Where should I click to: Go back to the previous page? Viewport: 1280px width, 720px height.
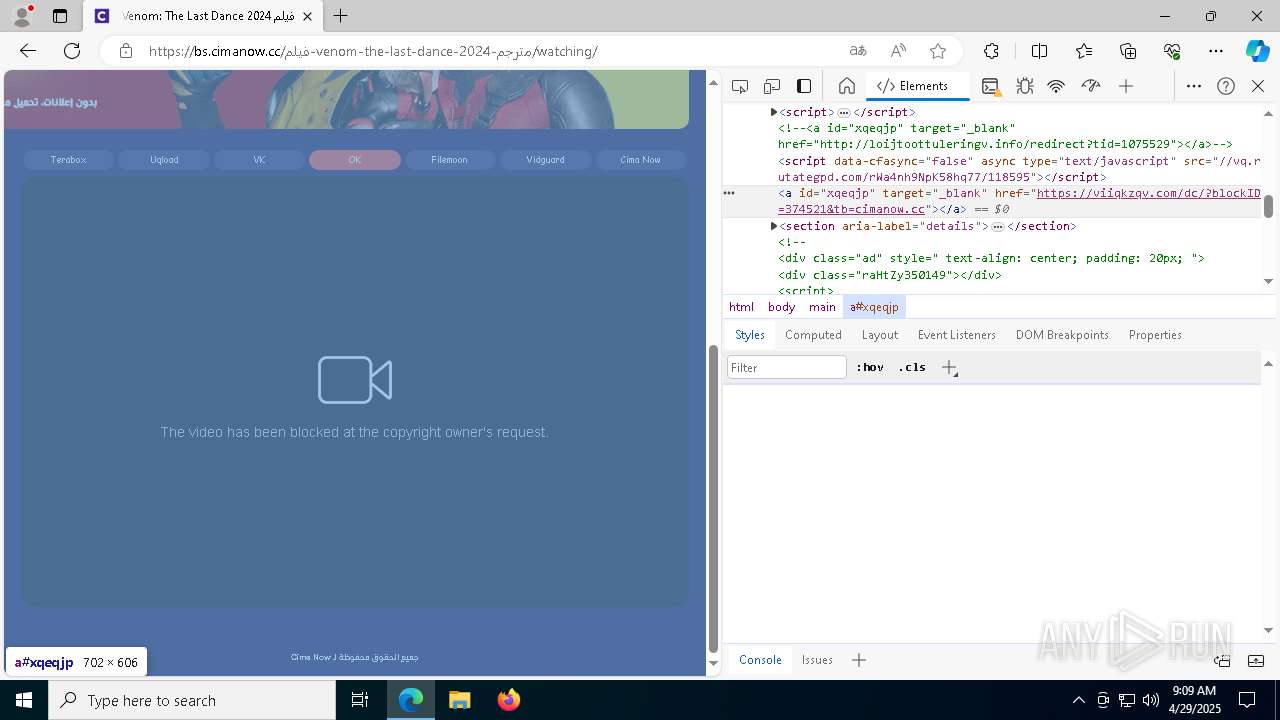(28, 51)
